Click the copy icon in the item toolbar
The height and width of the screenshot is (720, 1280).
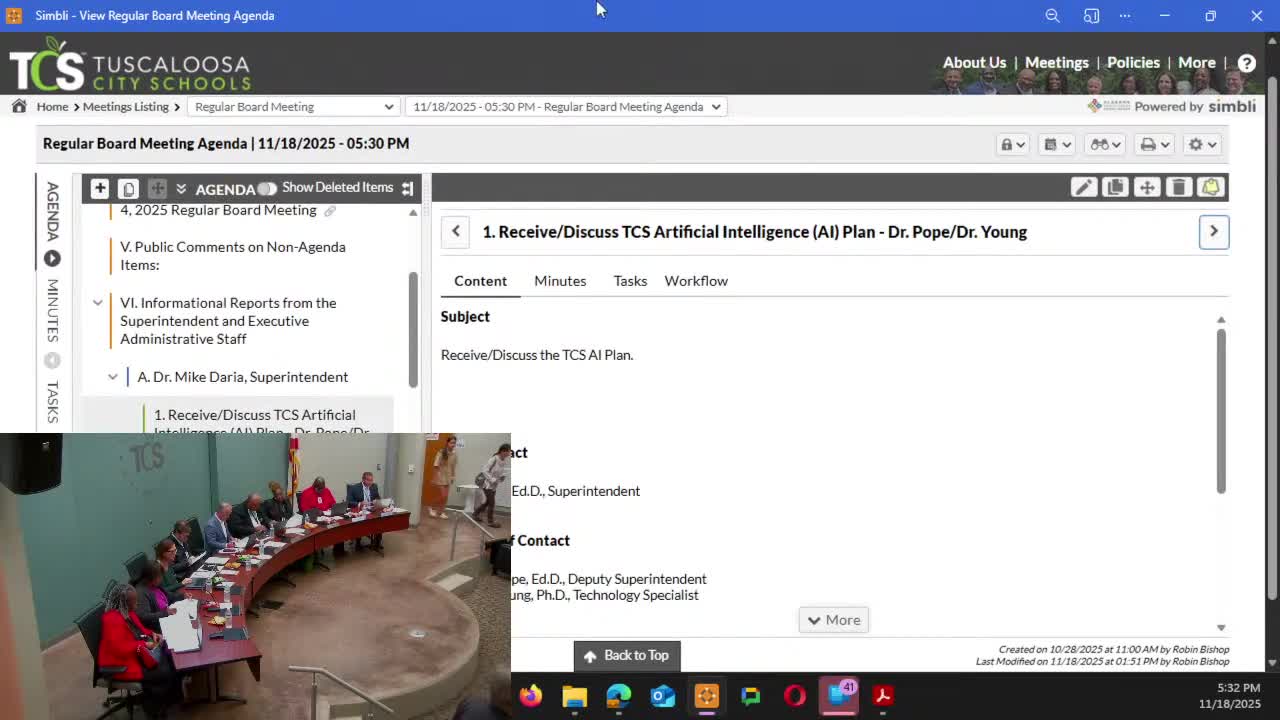[1116, 188]
